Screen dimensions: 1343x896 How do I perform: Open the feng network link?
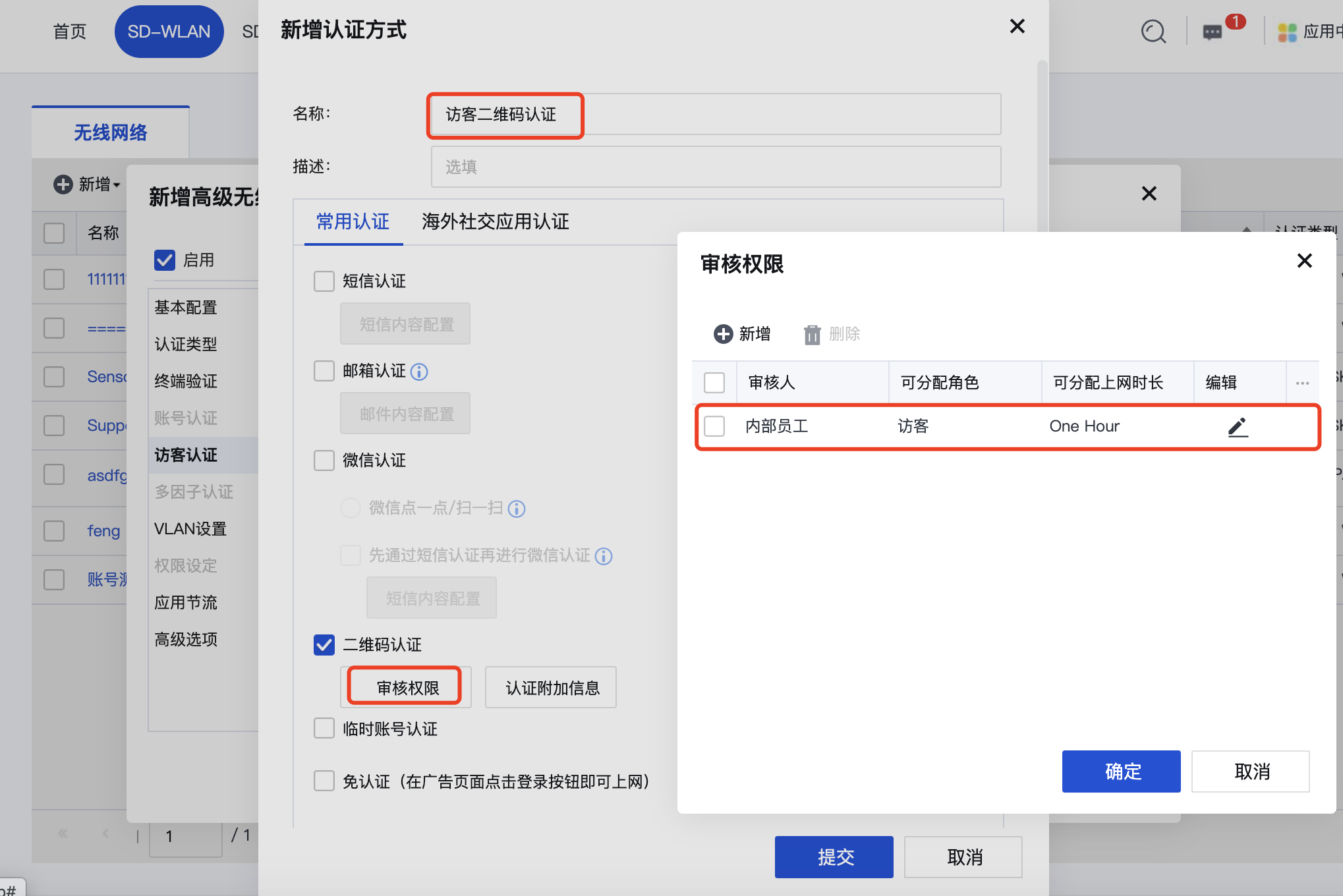[x=103, y=531]
